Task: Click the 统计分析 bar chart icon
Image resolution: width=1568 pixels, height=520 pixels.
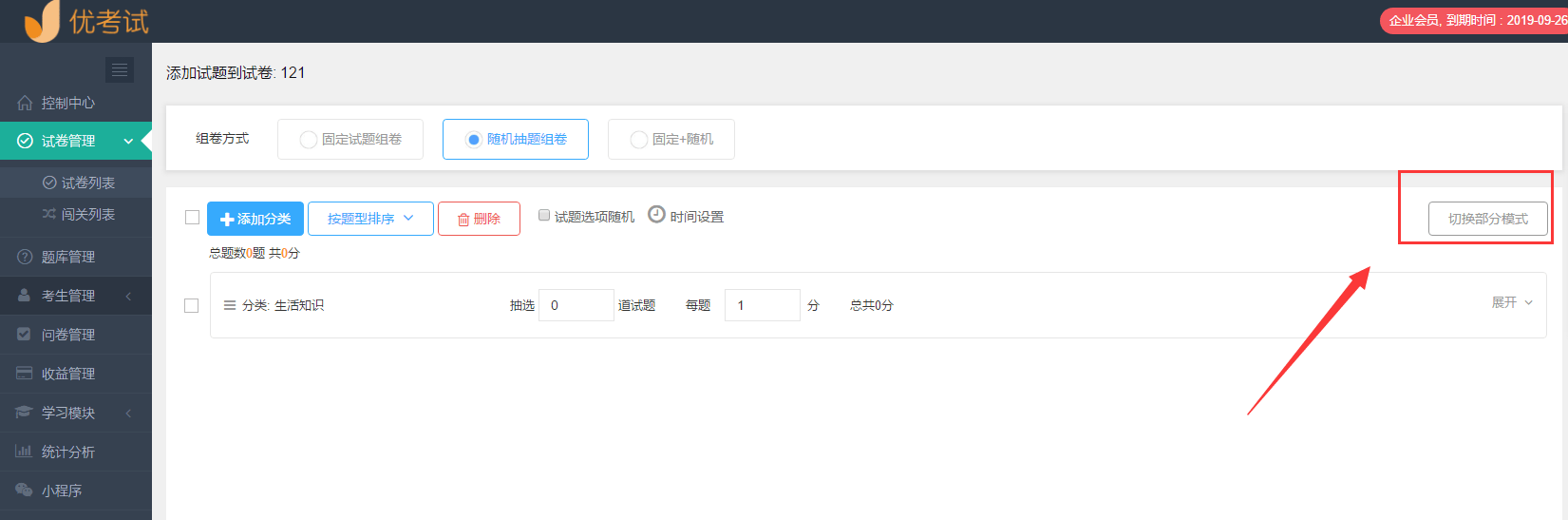Action: (24, 452)
